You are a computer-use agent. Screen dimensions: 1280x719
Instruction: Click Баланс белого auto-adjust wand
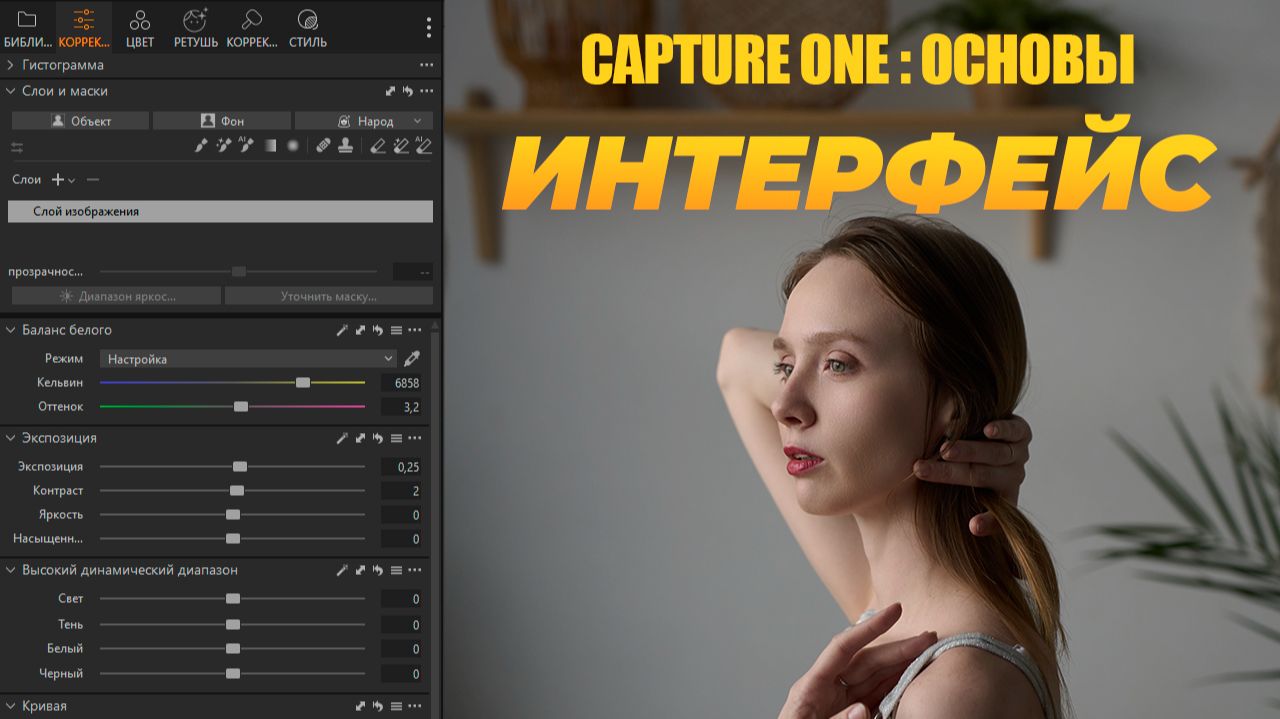click(342, 330)
